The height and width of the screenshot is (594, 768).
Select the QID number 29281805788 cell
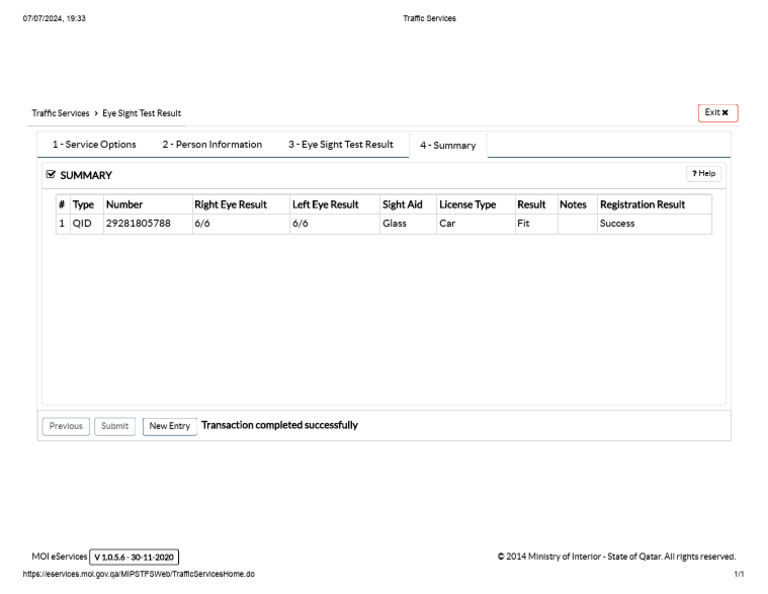point(138,224)
